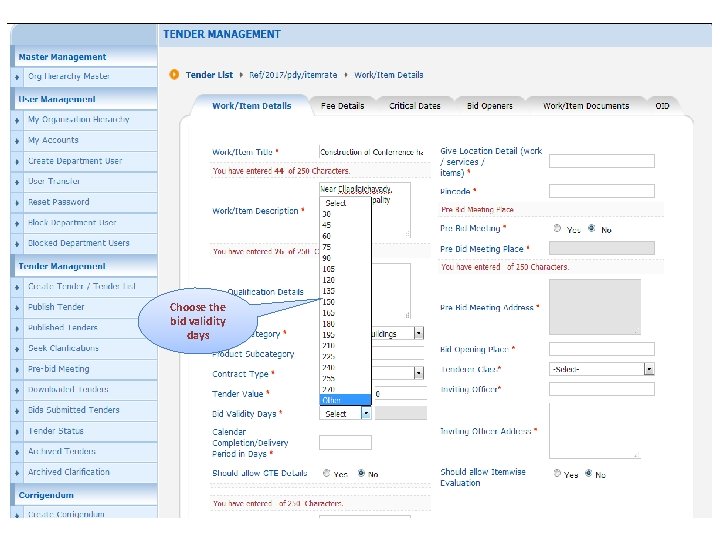Open Product Category dropdown arrow
The height and width of the screenshot is (540, 720).
click(x=419, y=333)
